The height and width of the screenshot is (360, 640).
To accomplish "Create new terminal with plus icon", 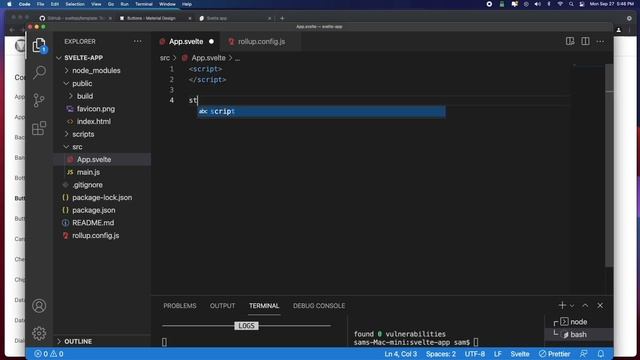I will coord(562,305).
